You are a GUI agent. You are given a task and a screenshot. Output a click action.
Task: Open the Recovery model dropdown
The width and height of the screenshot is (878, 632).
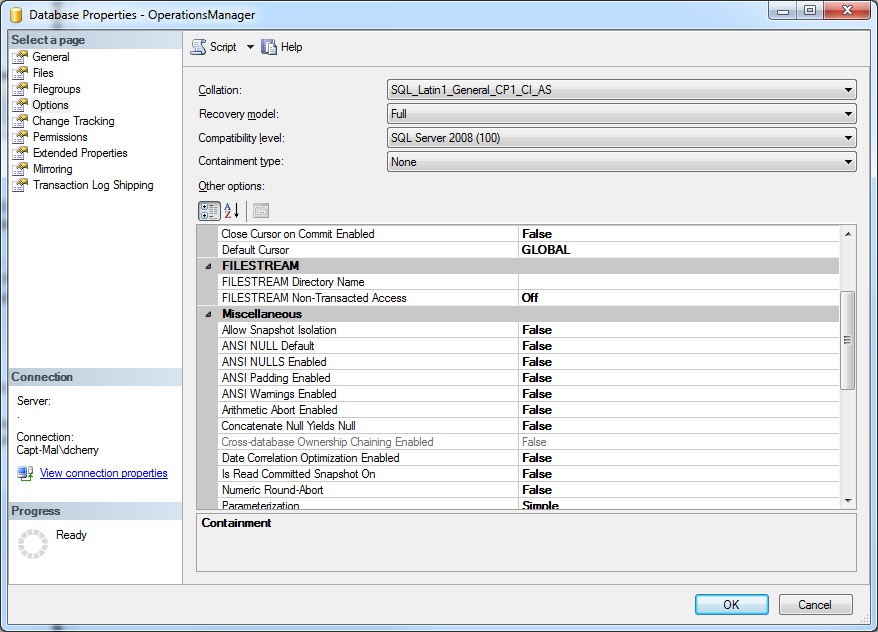point(622,114)
